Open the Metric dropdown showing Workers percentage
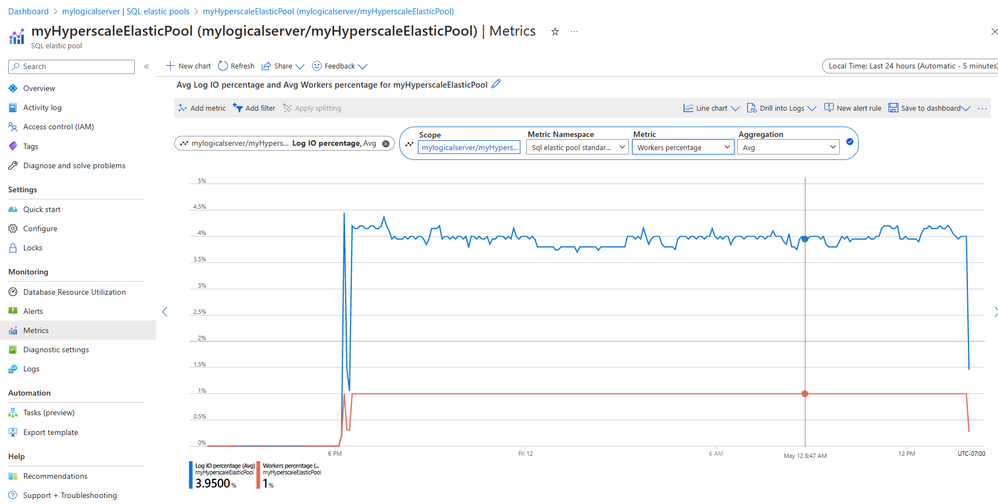Image resolution: width=998 pixels, height=504 pixels. (683, 147)
